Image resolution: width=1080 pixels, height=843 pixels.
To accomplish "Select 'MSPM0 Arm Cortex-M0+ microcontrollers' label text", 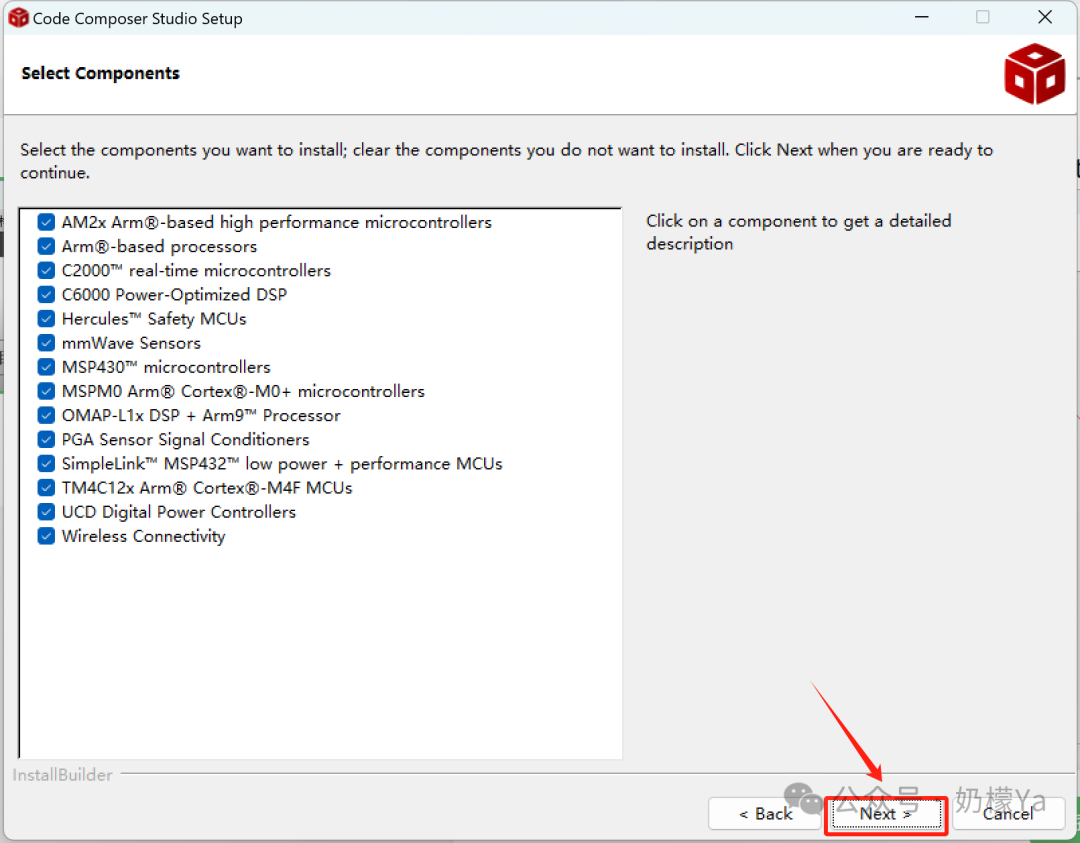I will [x=243, y=391].
